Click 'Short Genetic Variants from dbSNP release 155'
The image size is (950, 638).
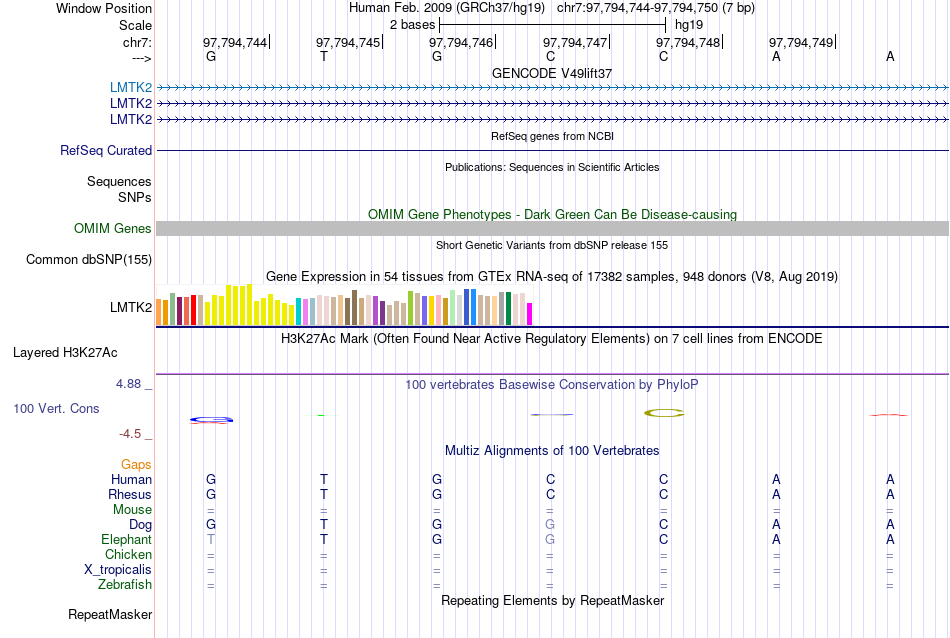point(552,245)
